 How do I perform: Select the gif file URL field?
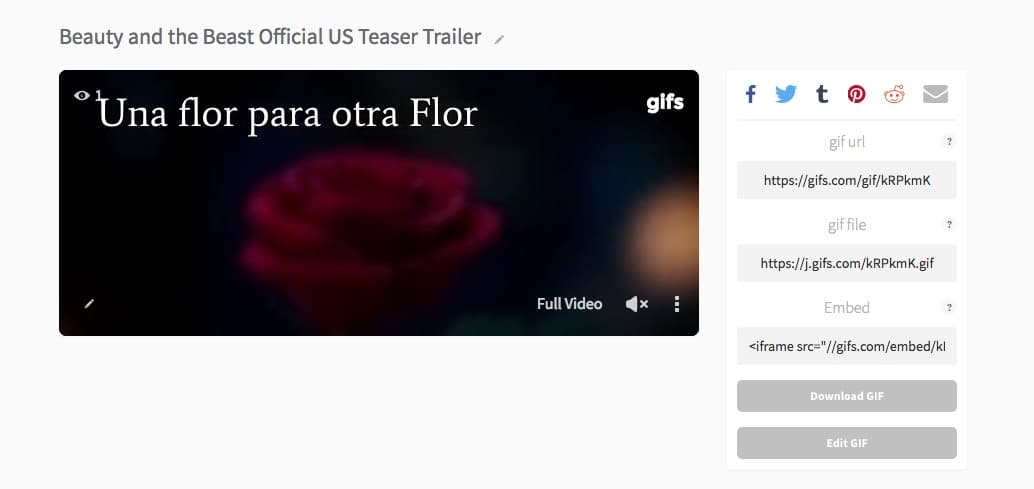point(847,263)
